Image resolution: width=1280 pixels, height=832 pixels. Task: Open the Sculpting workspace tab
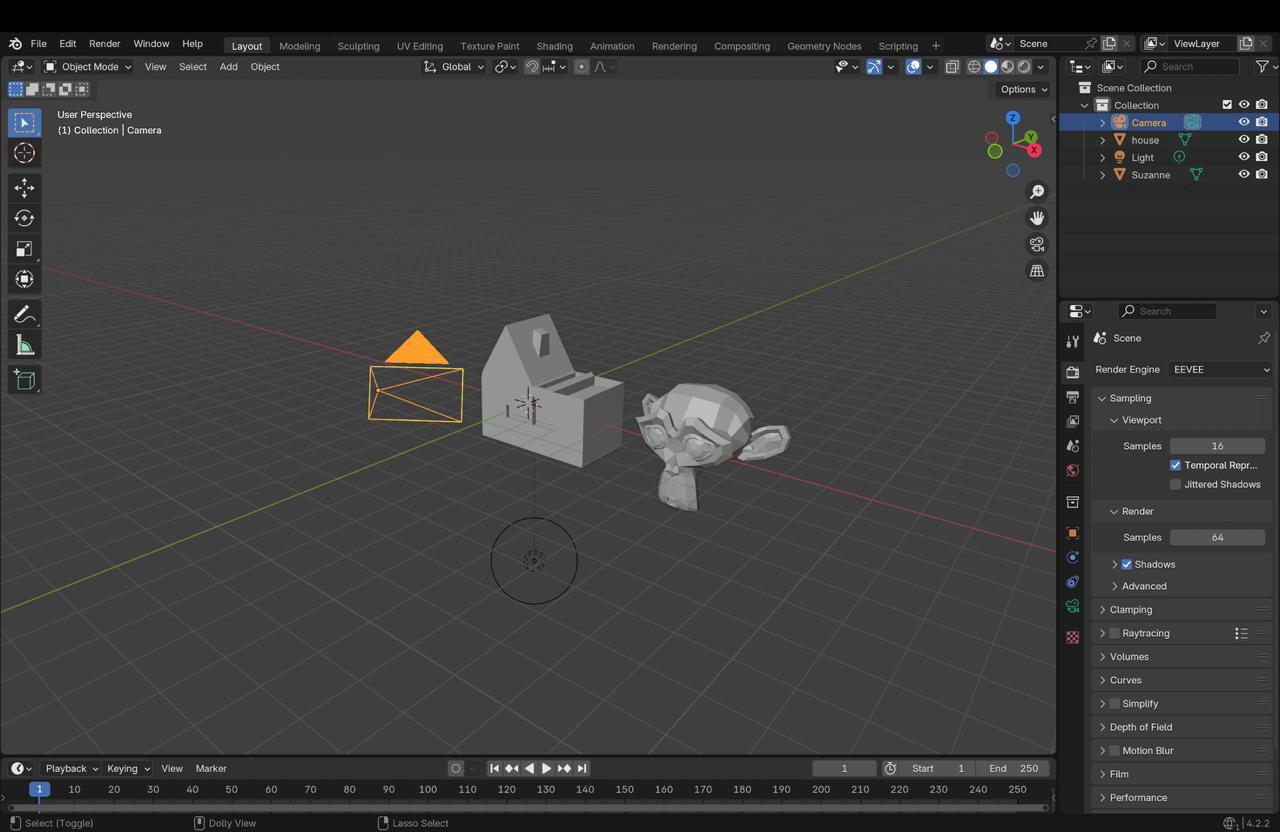click(358, 46)
